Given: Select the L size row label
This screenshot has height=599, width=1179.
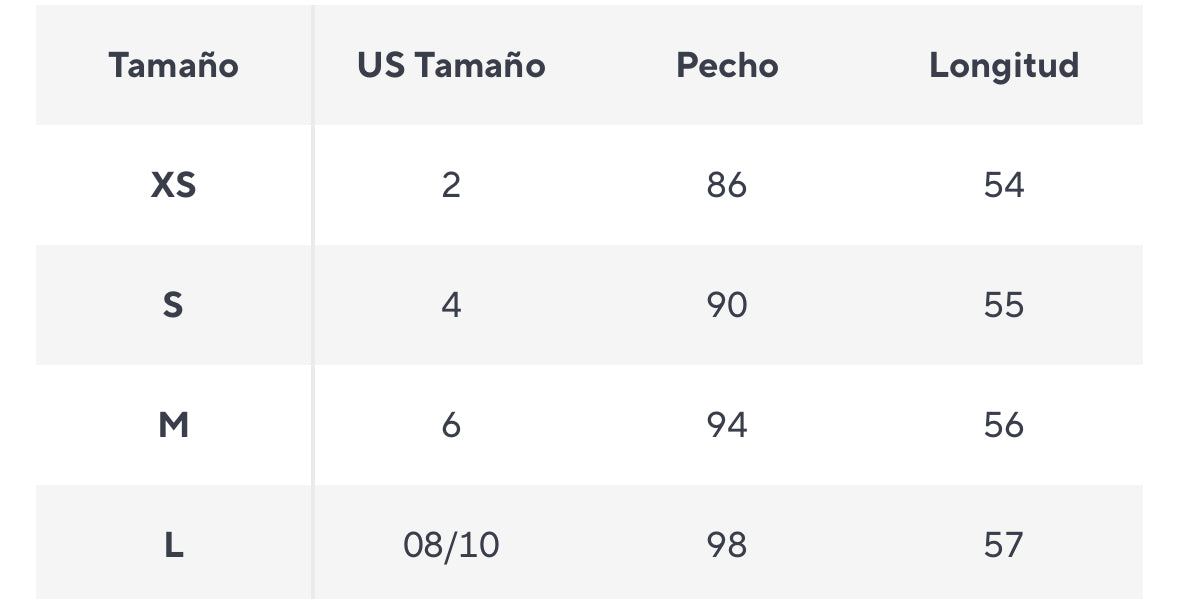Looking at the screenshot, I should [x=173, y=545].
